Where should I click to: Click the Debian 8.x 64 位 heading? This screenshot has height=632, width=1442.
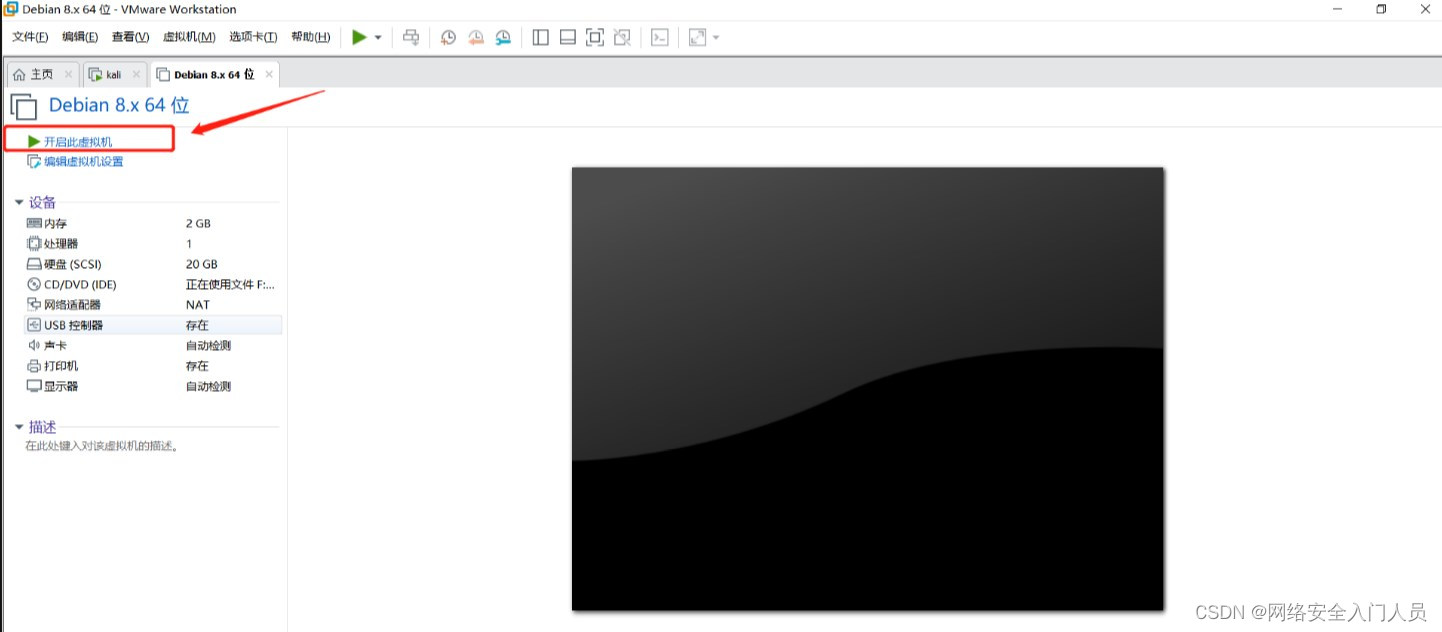coord(119,105)
